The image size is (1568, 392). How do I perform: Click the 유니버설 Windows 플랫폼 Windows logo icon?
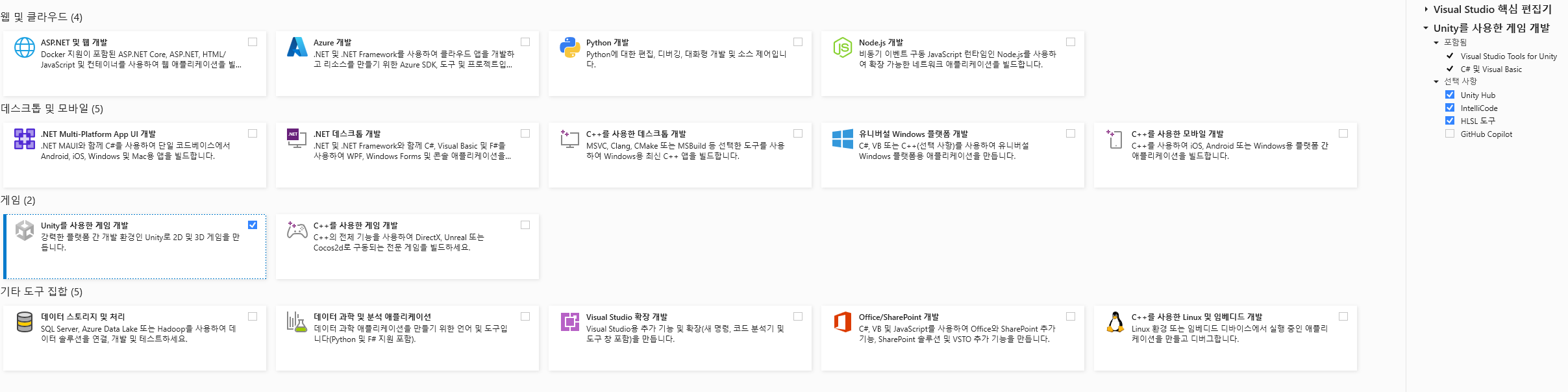843,139
